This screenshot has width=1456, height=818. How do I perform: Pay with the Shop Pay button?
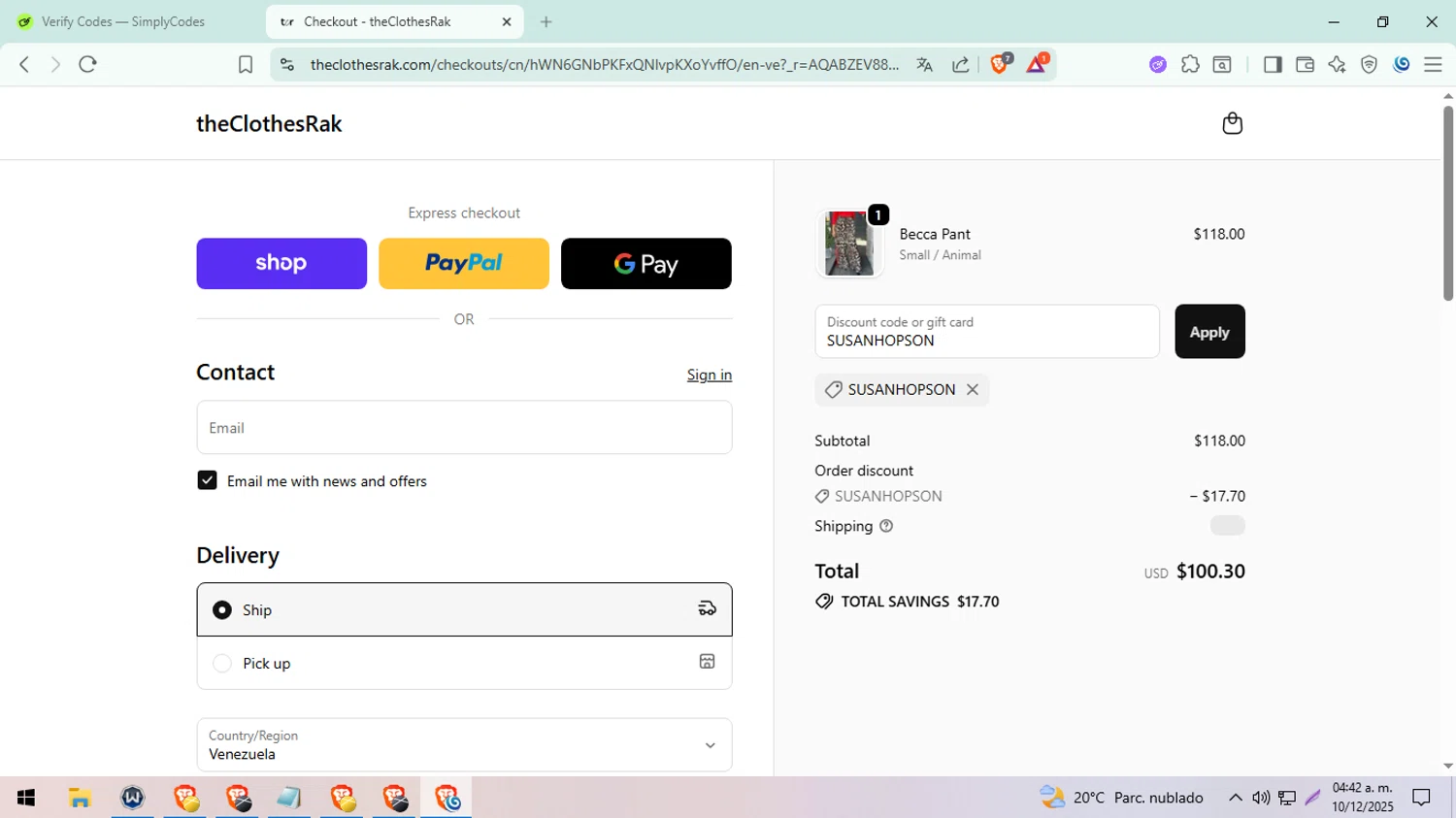[x=281, y=263]
